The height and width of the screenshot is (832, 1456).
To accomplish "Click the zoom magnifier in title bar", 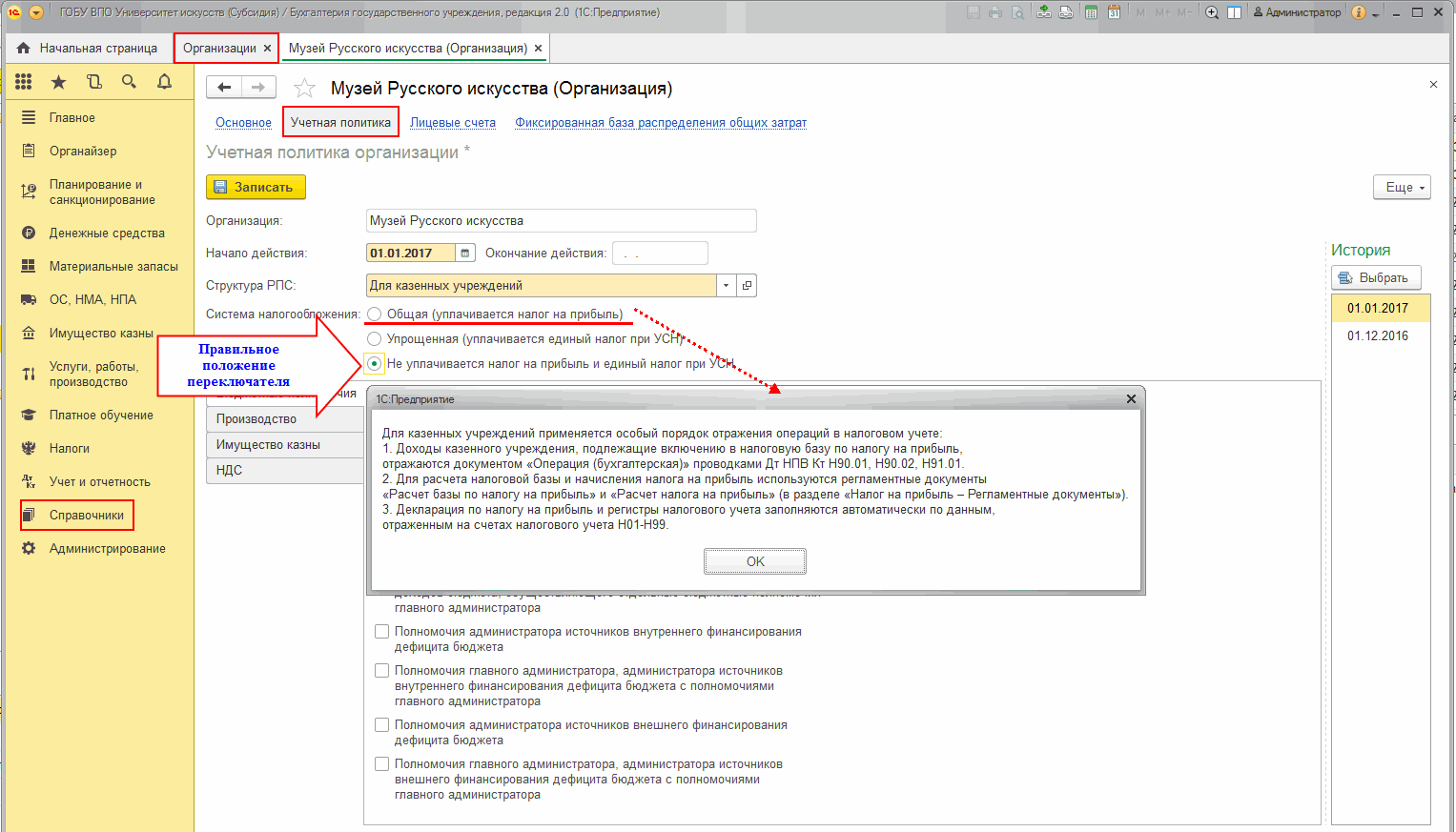I will tap(1212, 12).
